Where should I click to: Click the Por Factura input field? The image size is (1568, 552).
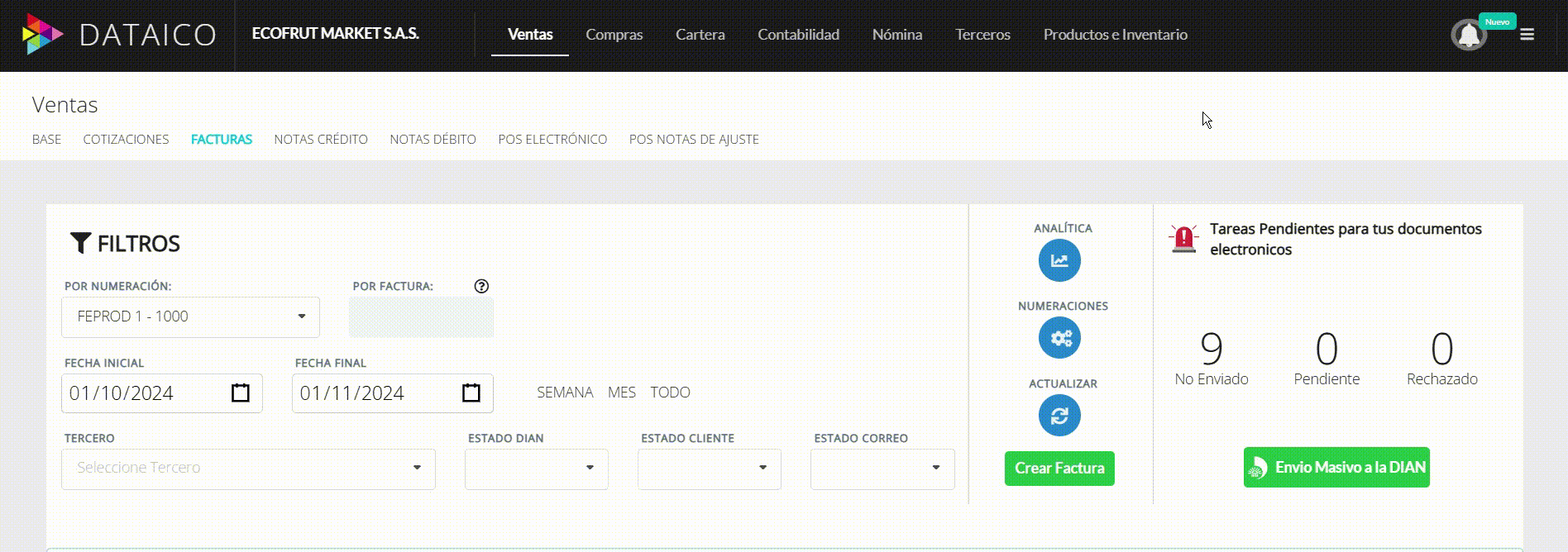pos(421,318)
